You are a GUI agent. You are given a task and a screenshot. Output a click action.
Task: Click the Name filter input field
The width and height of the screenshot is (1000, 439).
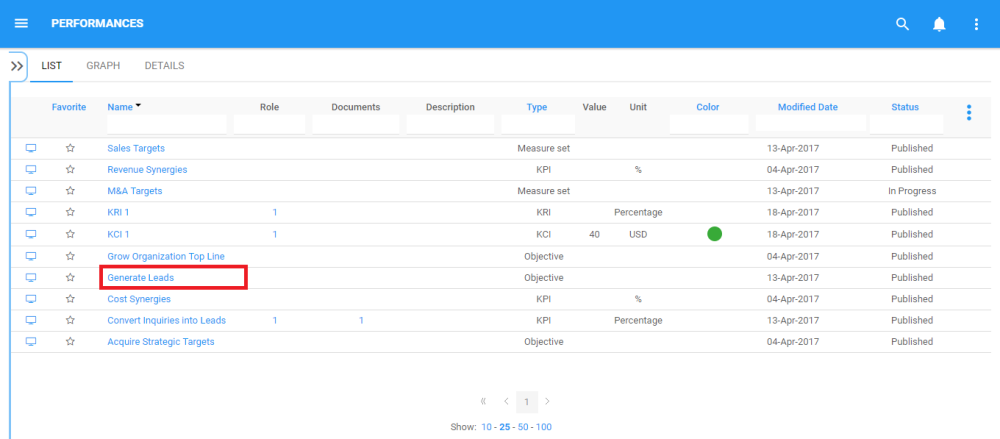(x=167, y=124)
